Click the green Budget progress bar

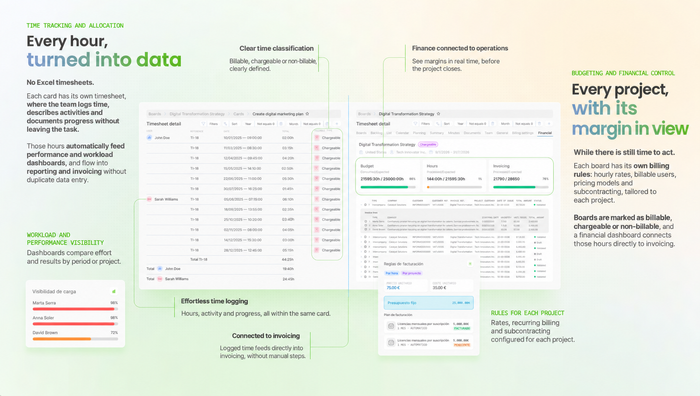384,188
